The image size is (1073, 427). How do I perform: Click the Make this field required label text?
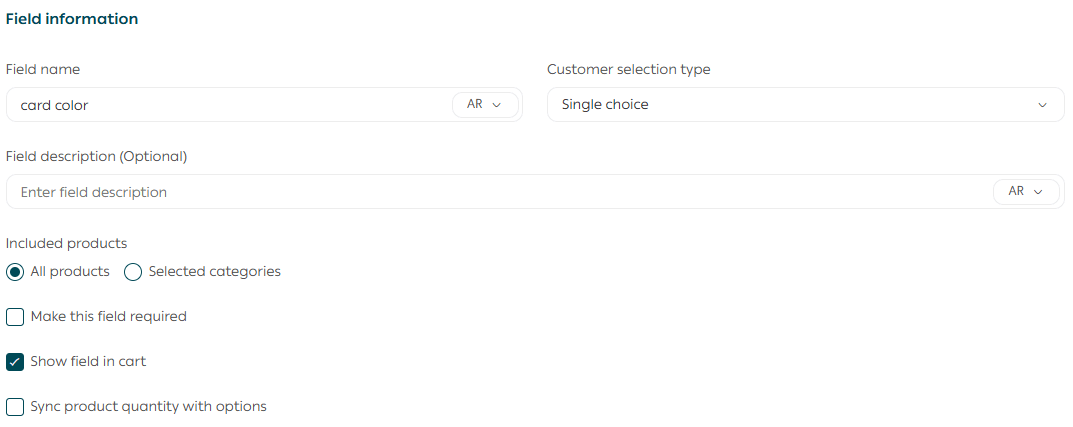108,317
